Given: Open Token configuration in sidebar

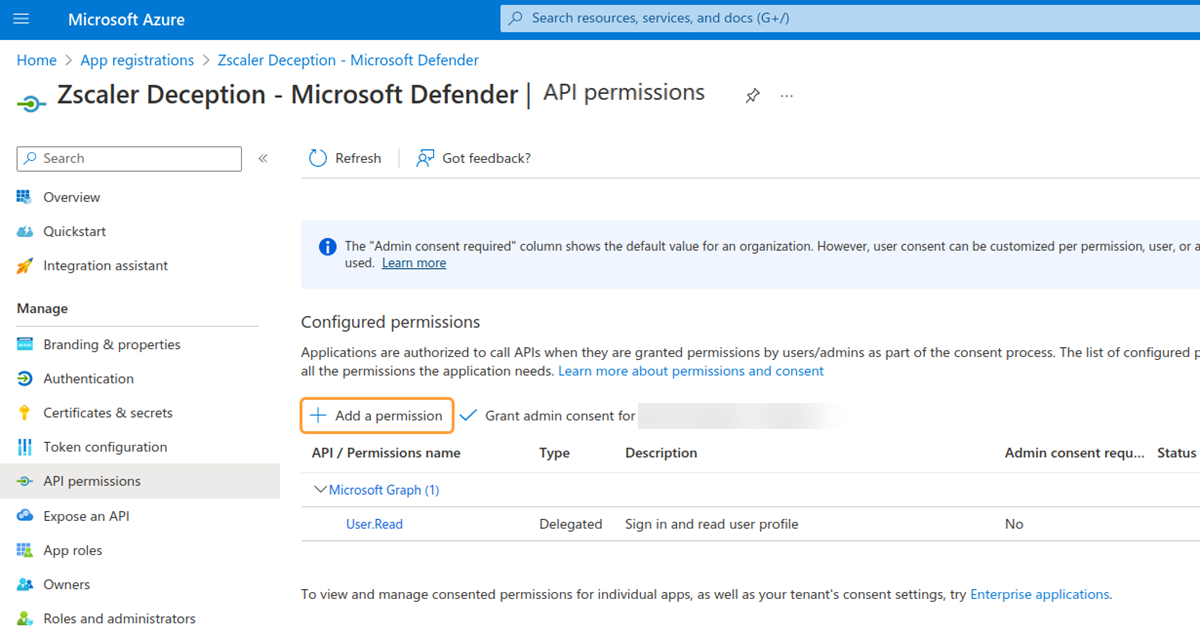Looking at the screenshot, I should point(105,447).
